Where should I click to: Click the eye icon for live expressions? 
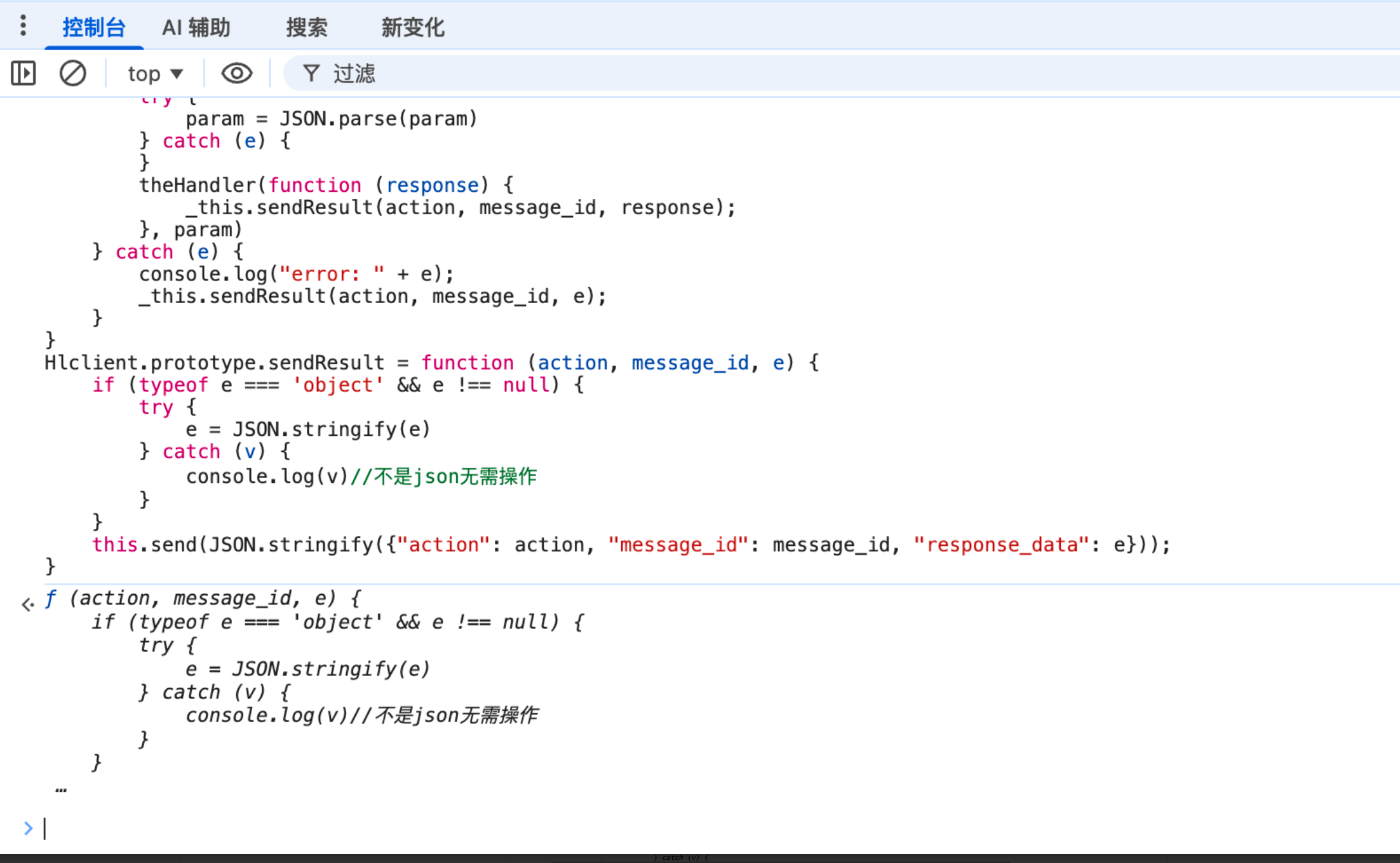click(x=236, y=73)
